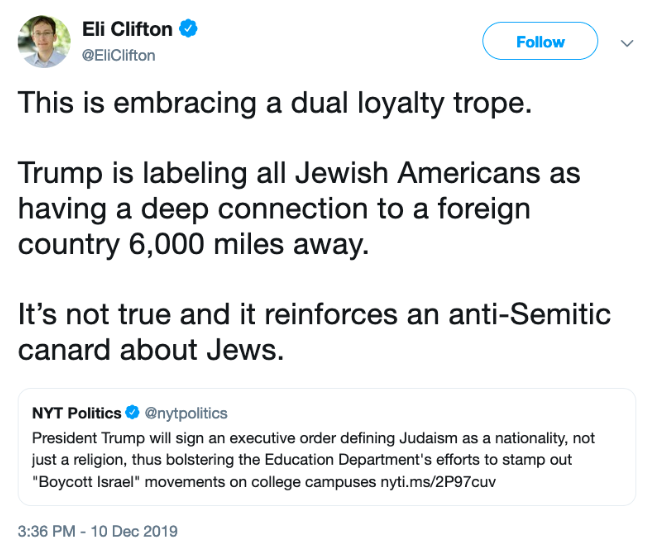Click the verified badge beside Eli Clifton
The width and height of the screenshot is (654, 550).
click(x=188, y=30)
